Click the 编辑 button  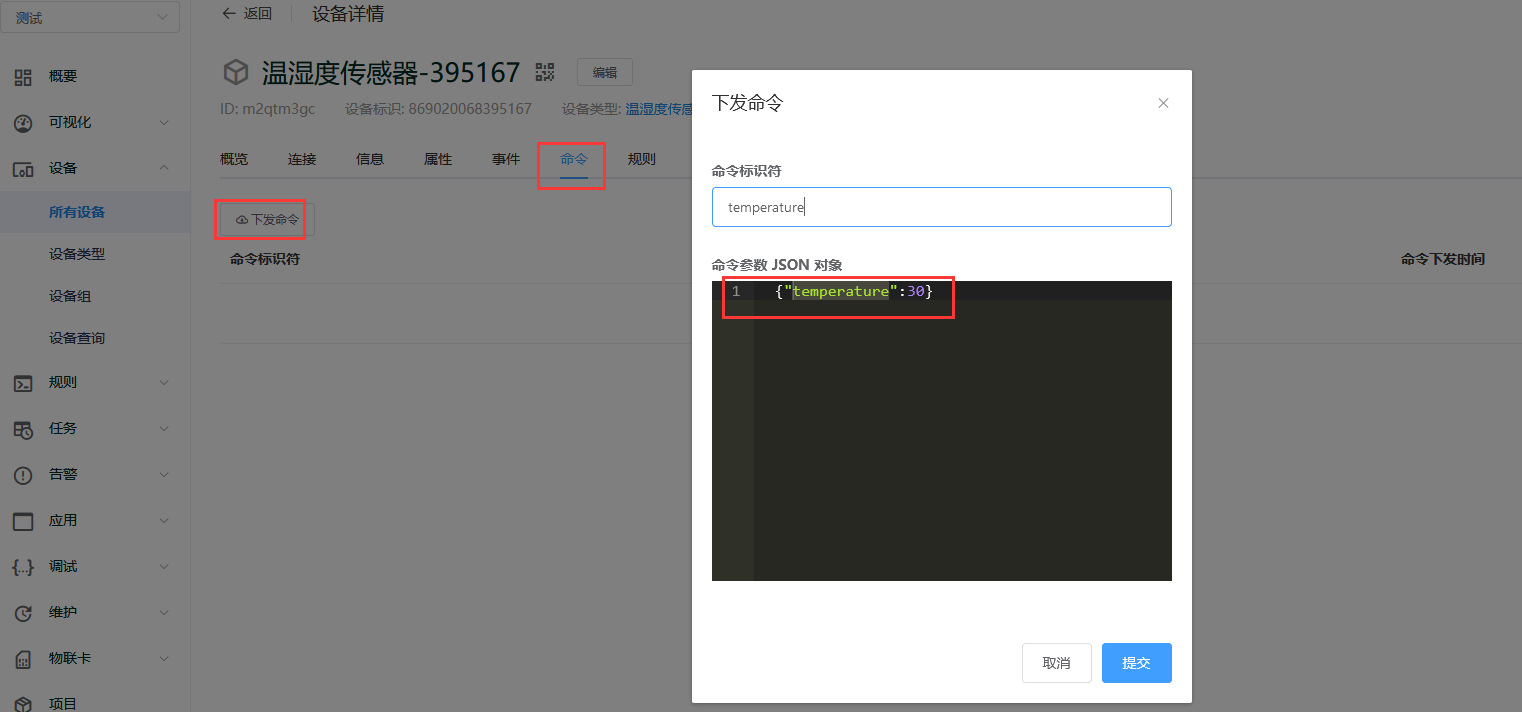pyautogui.click(x=605, y=72)
